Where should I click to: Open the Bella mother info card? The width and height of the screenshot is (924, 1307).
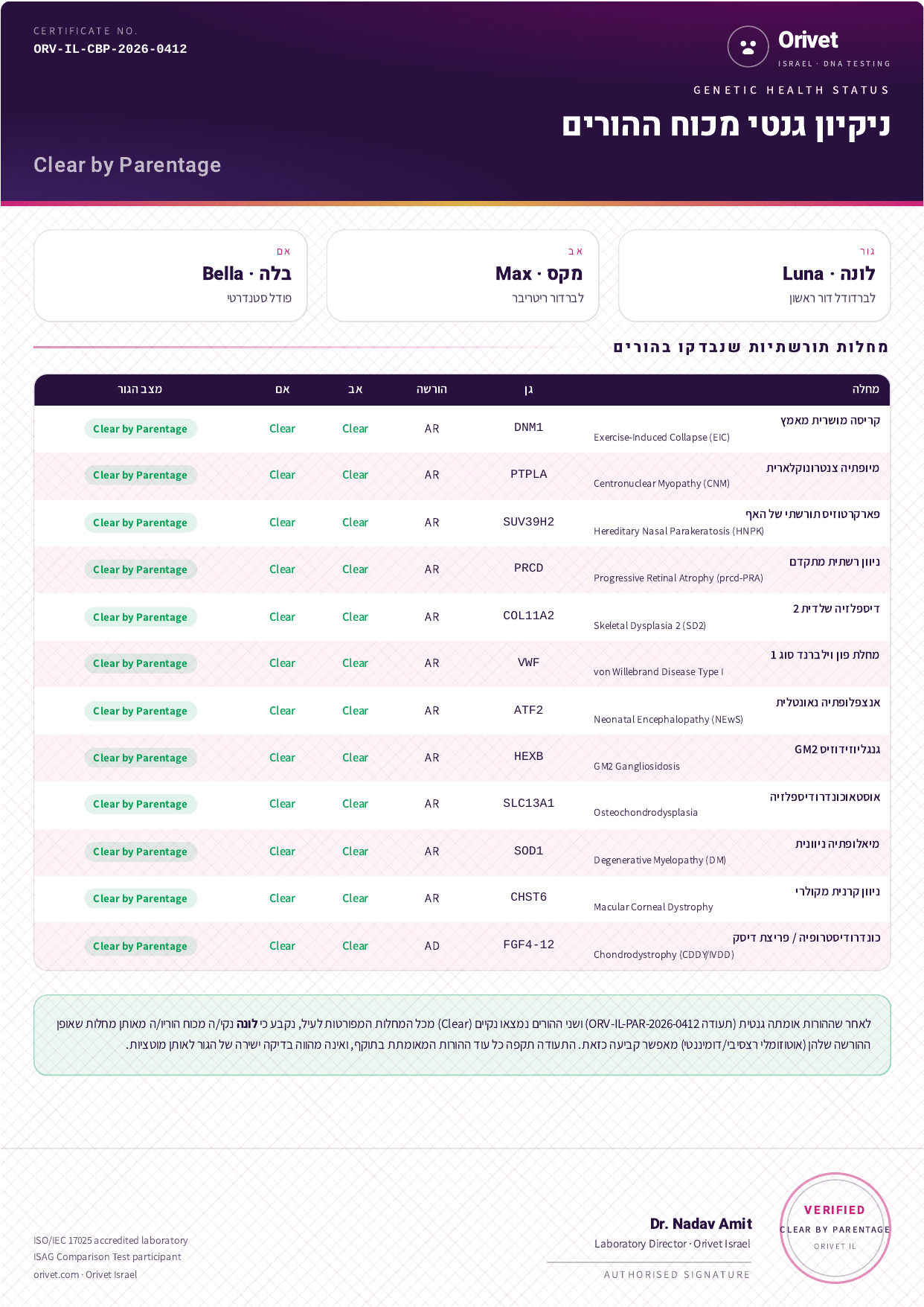click(x=170, y=275)
